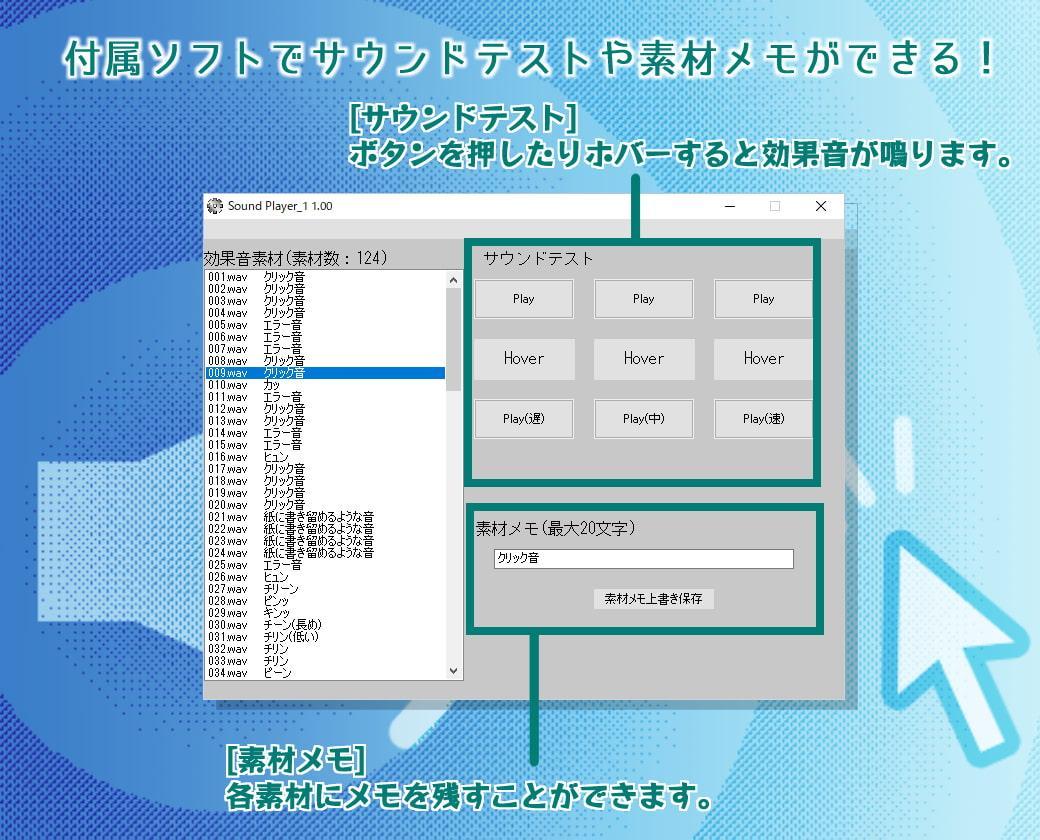Viewport: 1040px width, 840px height.
Task: Select 008.wav クリック音 in the list
Action: coord(325,360)
